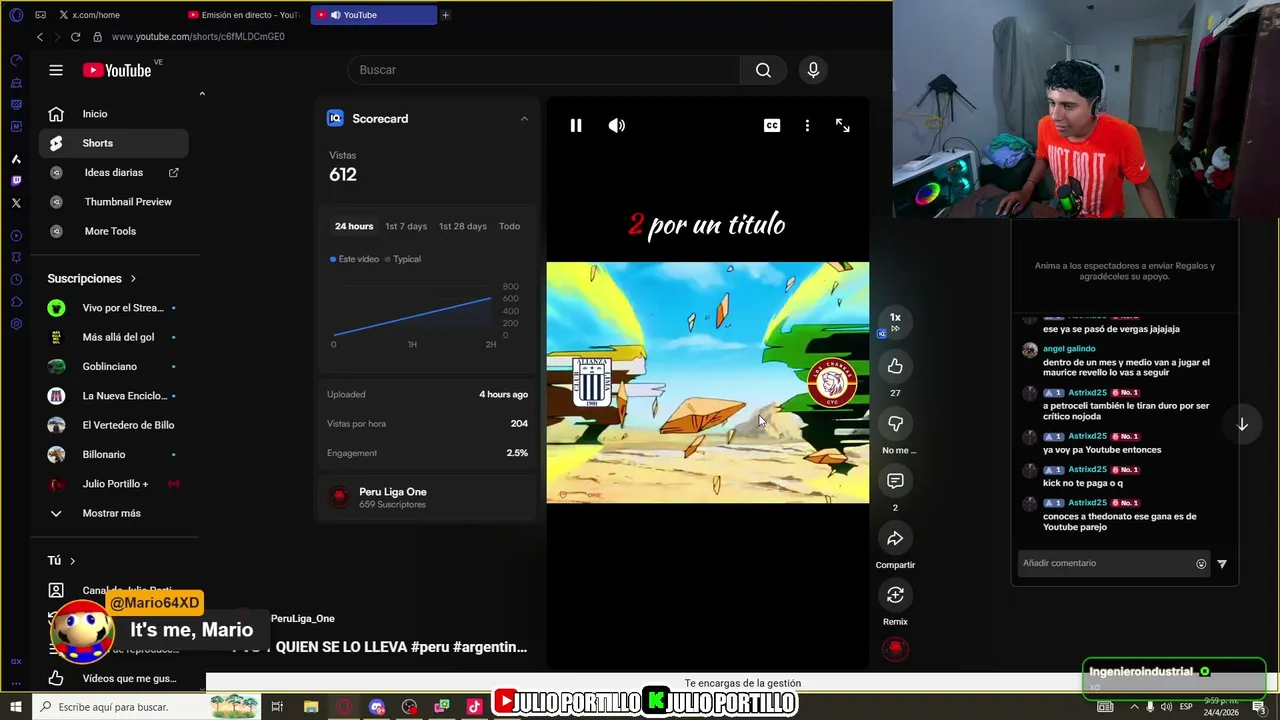Viewport: 1280px width, 720px height.
Task: Open El Vertedero de Billo subscription
Action: (113, 425)
